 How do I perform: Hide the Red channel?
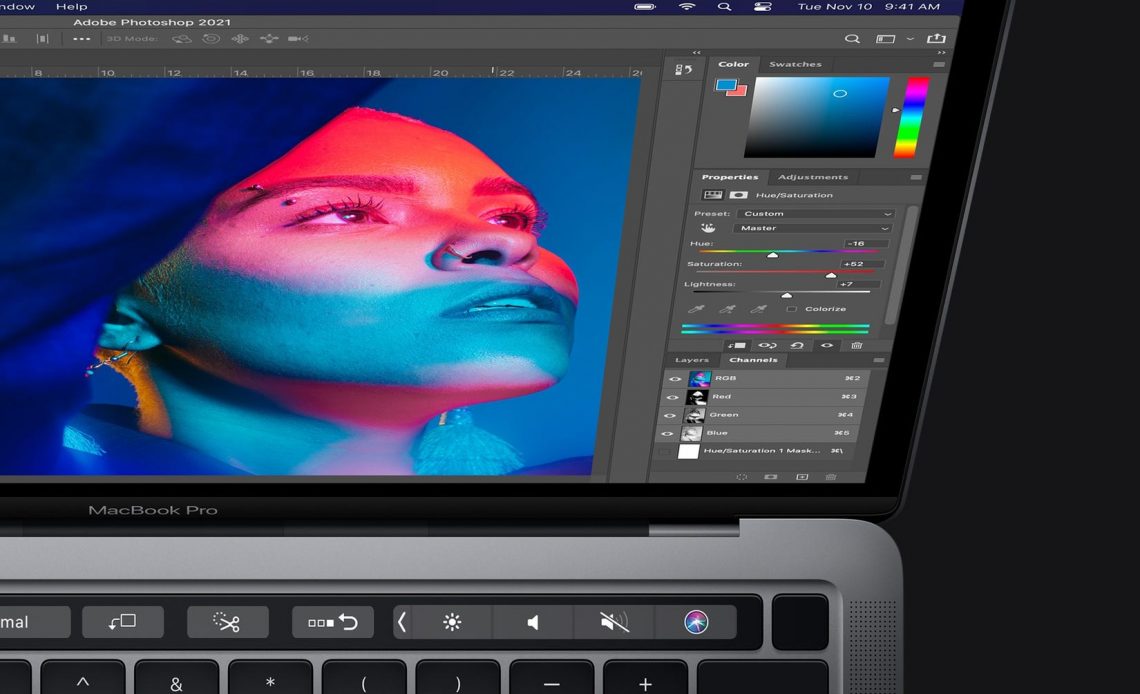coord(674,396)
